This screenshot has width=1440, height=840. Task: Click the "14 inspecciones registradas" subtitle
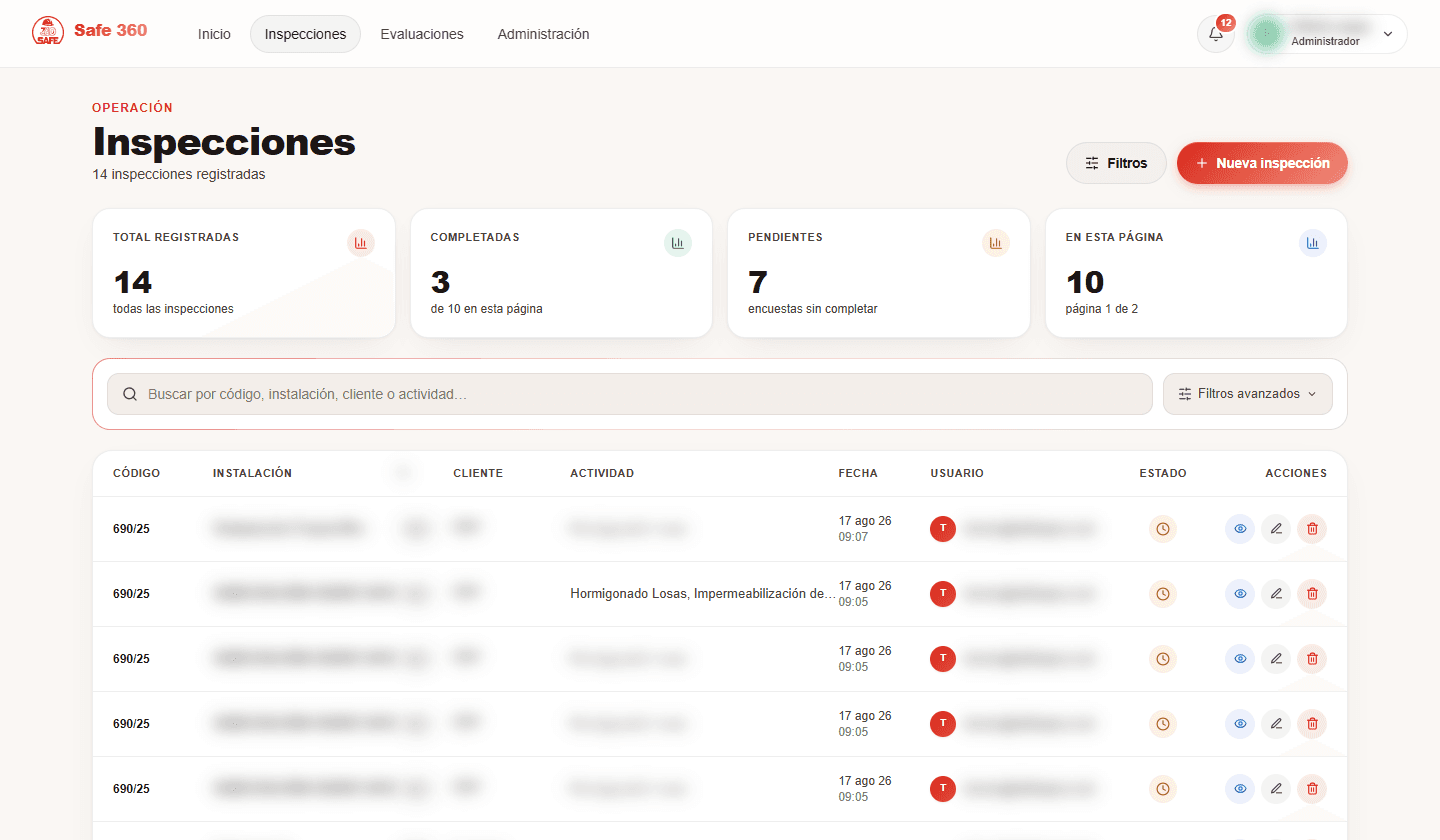click(x=179, y=174)
